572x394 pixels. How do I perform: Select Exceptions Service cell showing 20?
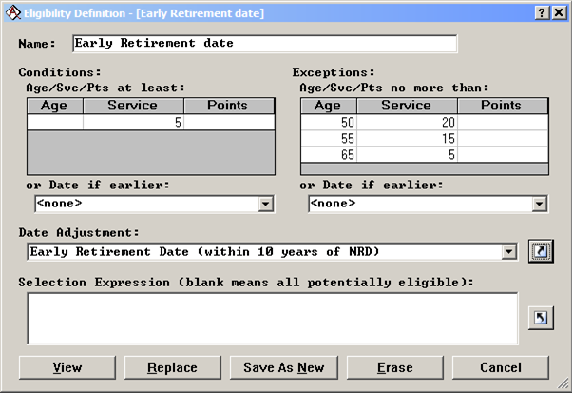(x=407, y=122)
